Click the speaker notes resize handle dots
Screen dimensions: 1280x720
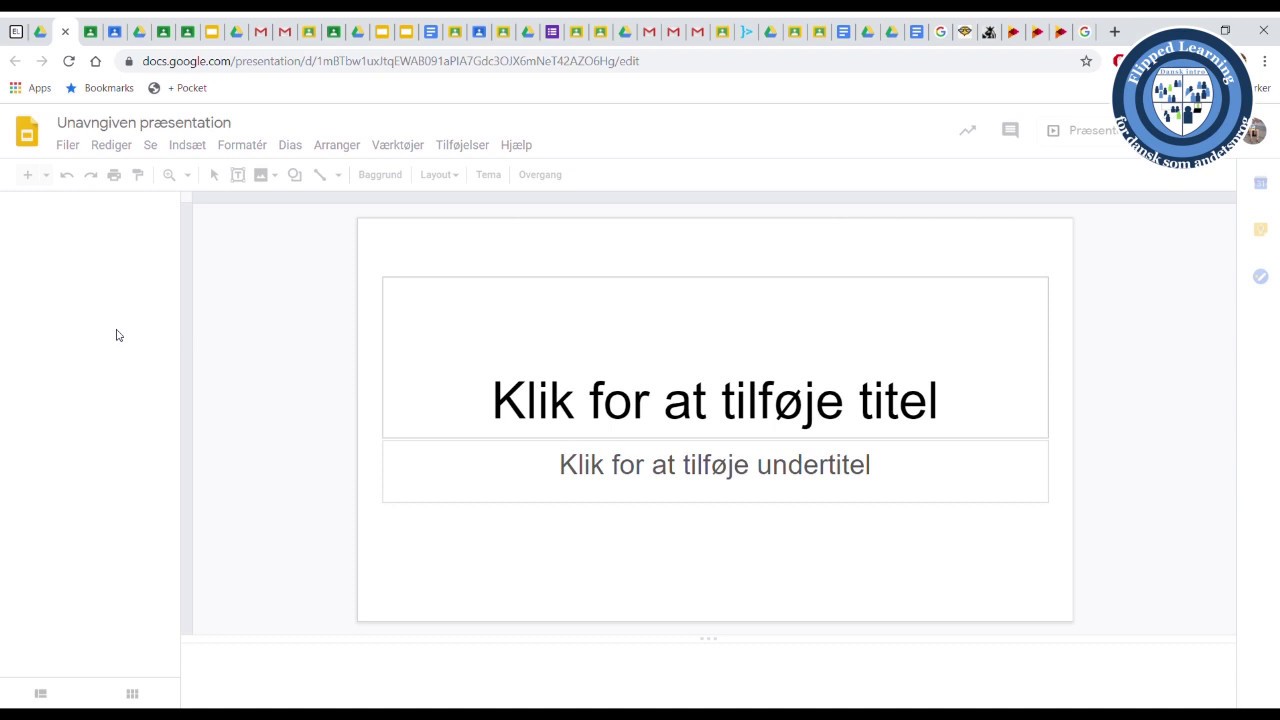point(708,638)
